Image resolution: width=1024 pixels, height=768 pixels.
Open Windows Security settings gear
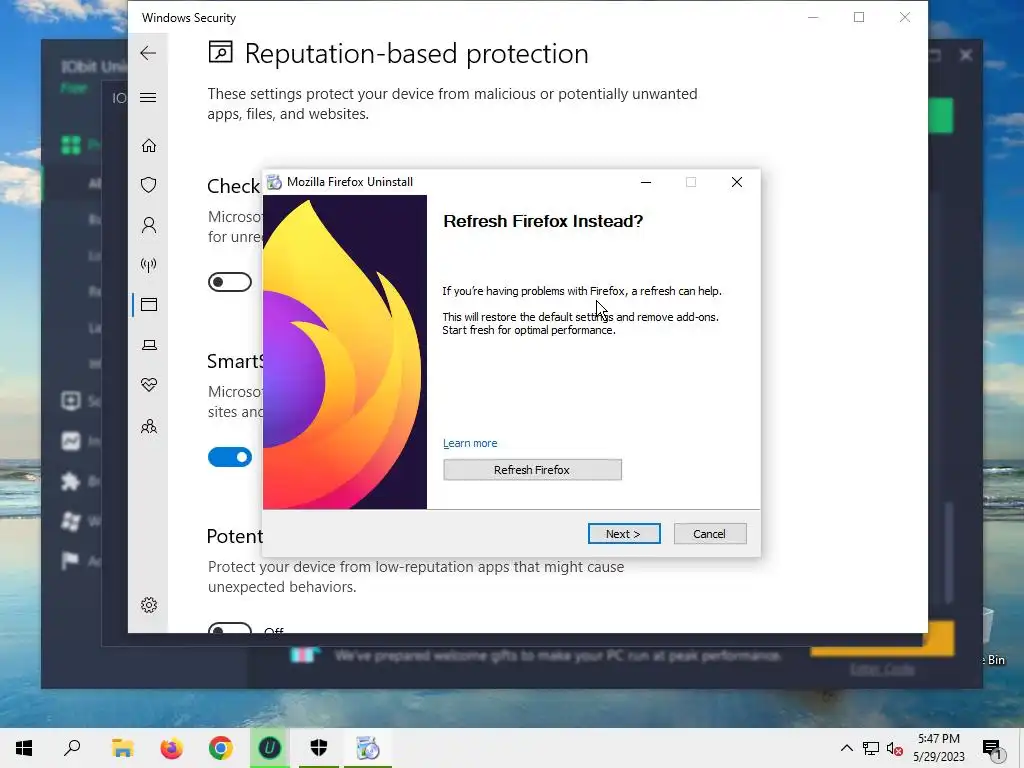click(x=149, y=605)
